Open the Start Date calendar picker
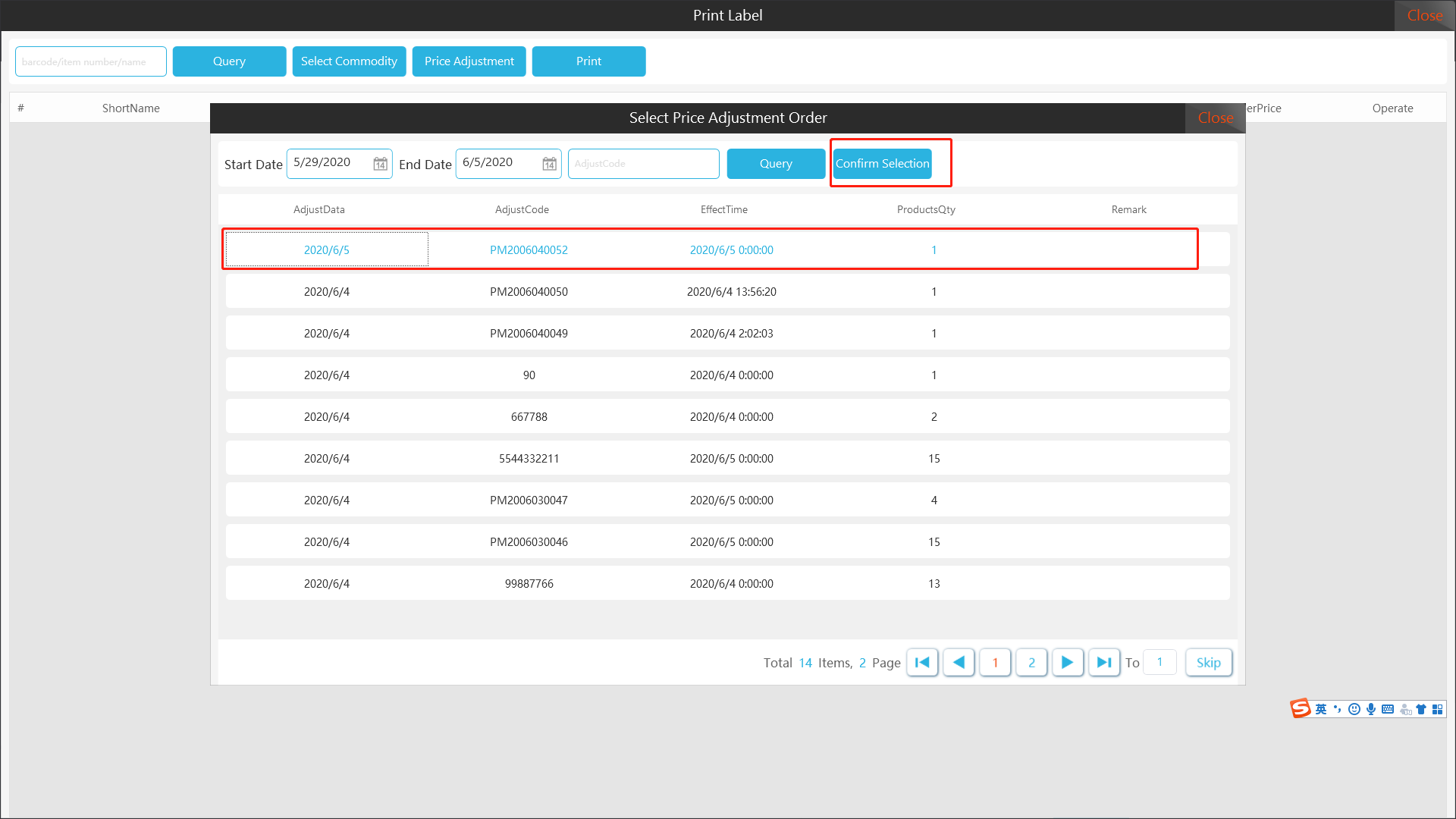The height and width of the screenshot is (819, 1456). (x=380, y=164)
